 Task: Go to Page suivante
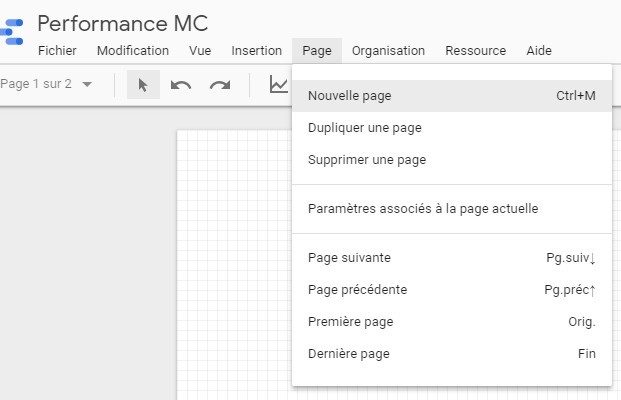pyautogui.click(x=349, y=258)
